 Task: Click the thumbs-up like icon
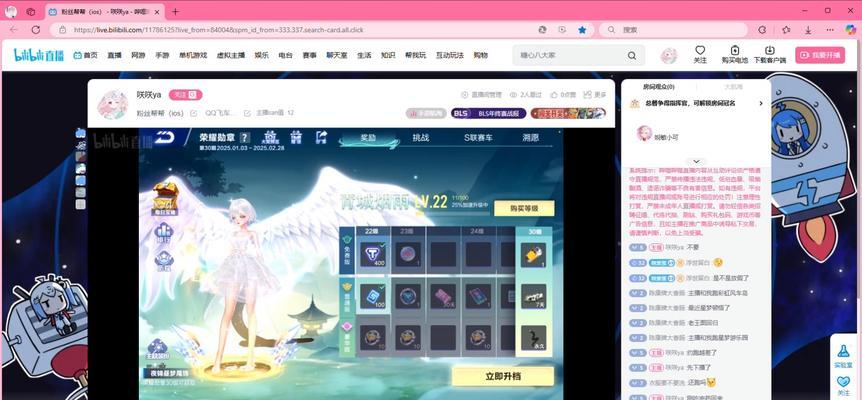pos(555,95)
